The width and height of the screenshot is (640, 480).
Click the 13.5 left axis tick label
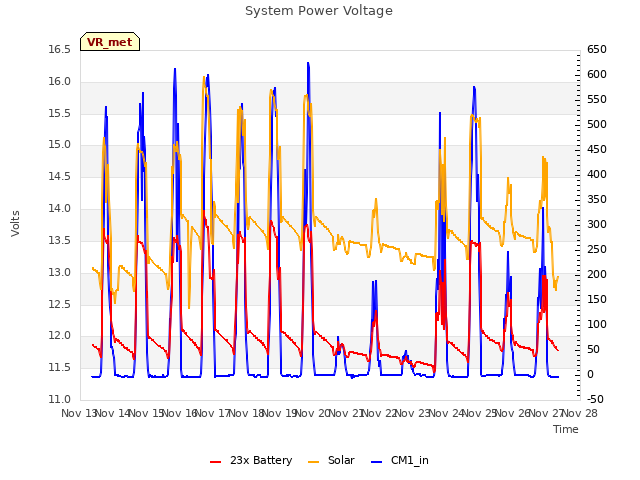click(x=60, y=240)
